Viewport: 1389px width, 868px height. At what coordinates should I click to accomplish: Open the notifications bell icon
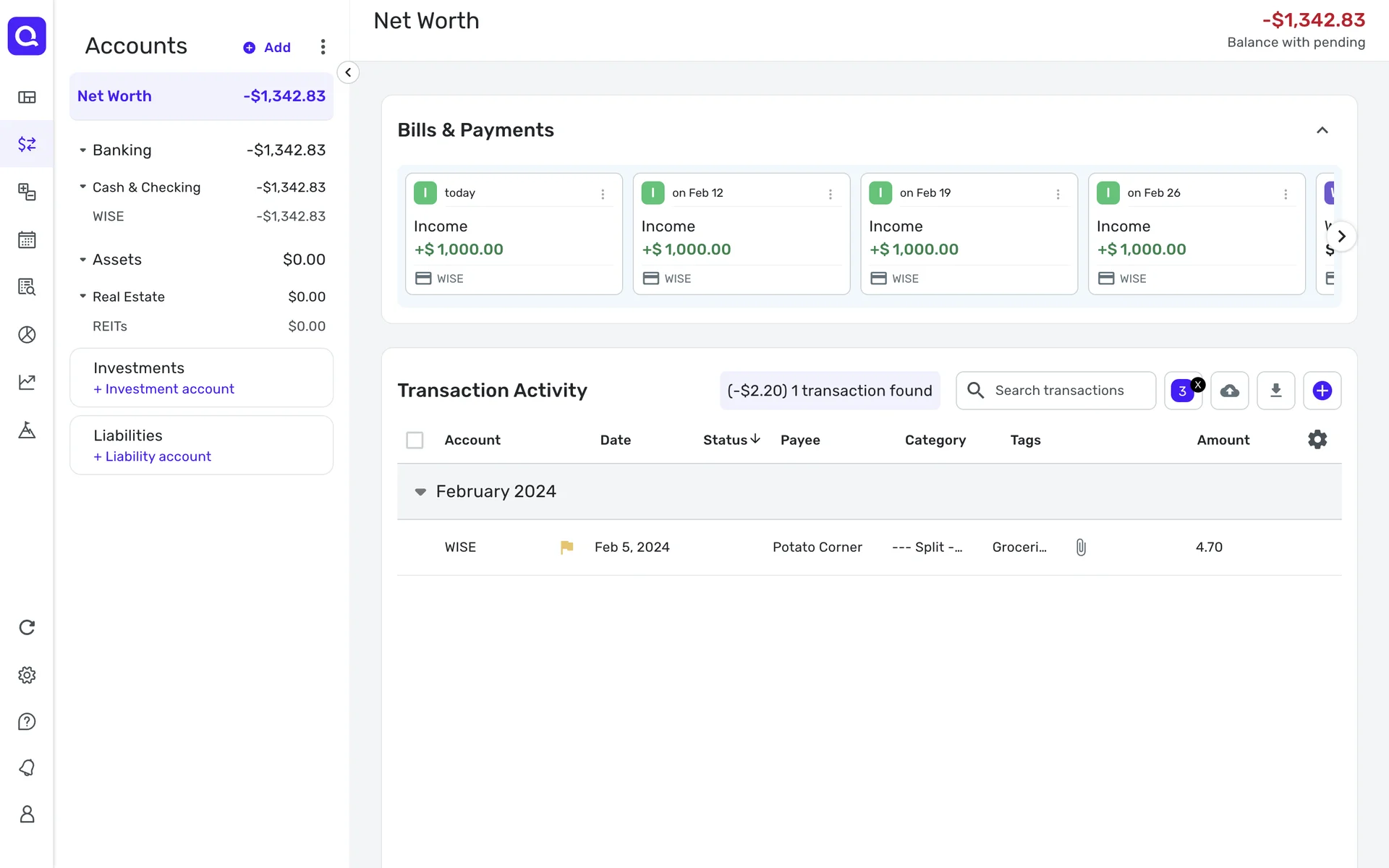27,767
